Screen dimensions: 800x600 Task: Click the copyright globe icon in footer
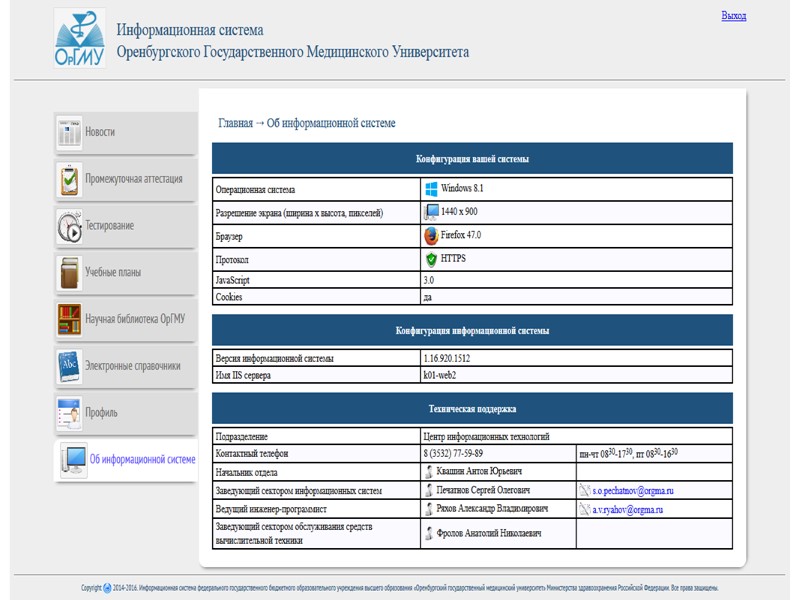click(107, 588)
